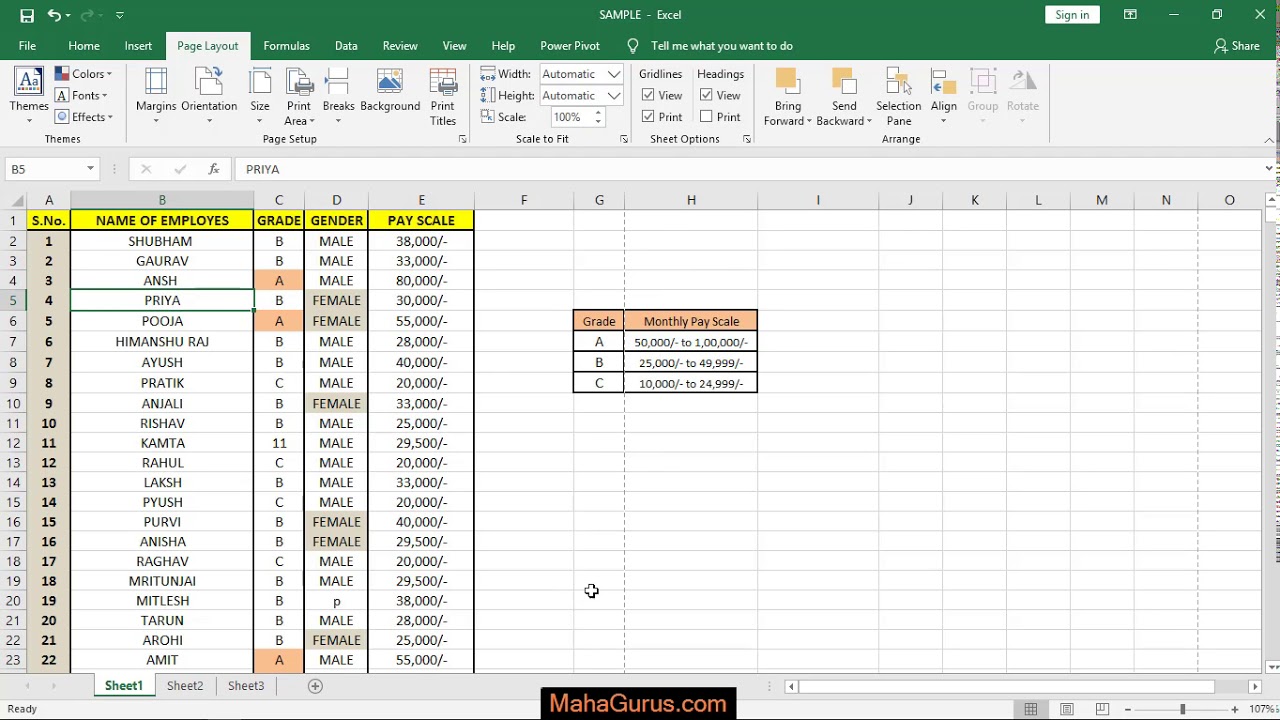The image size is (1280, 720).
Task: Add a new sheet with plus icon
Action: 315,686
